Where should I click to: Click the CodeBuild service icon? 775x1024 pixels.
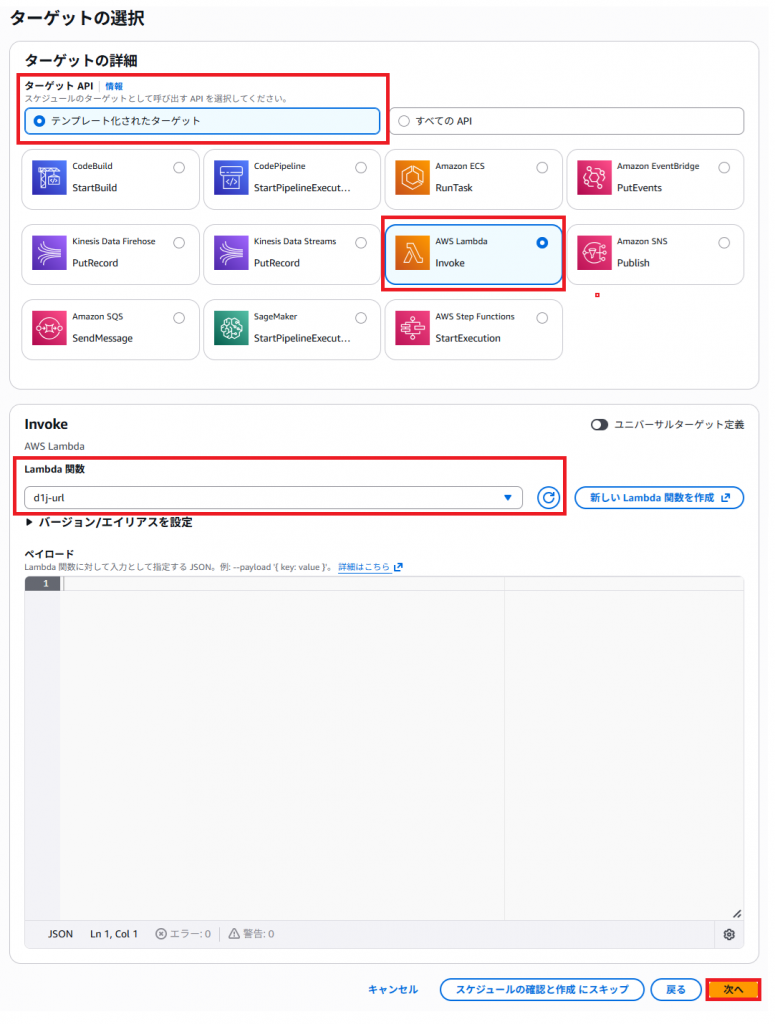(49, 178)
